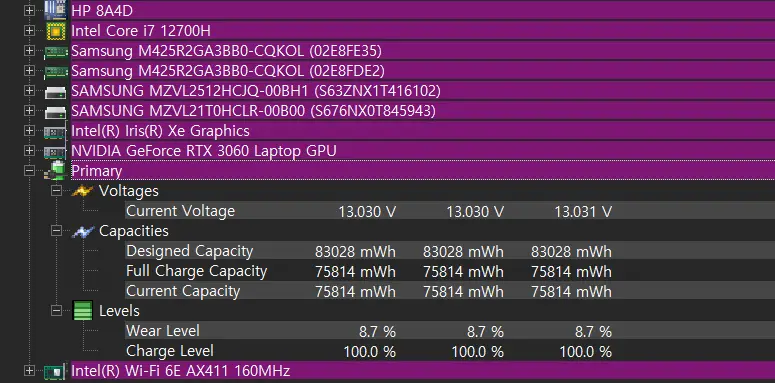Viewport: 775px width, 383px height.
Task: Click the battery icon beside Primary
Action: (55, 170)
